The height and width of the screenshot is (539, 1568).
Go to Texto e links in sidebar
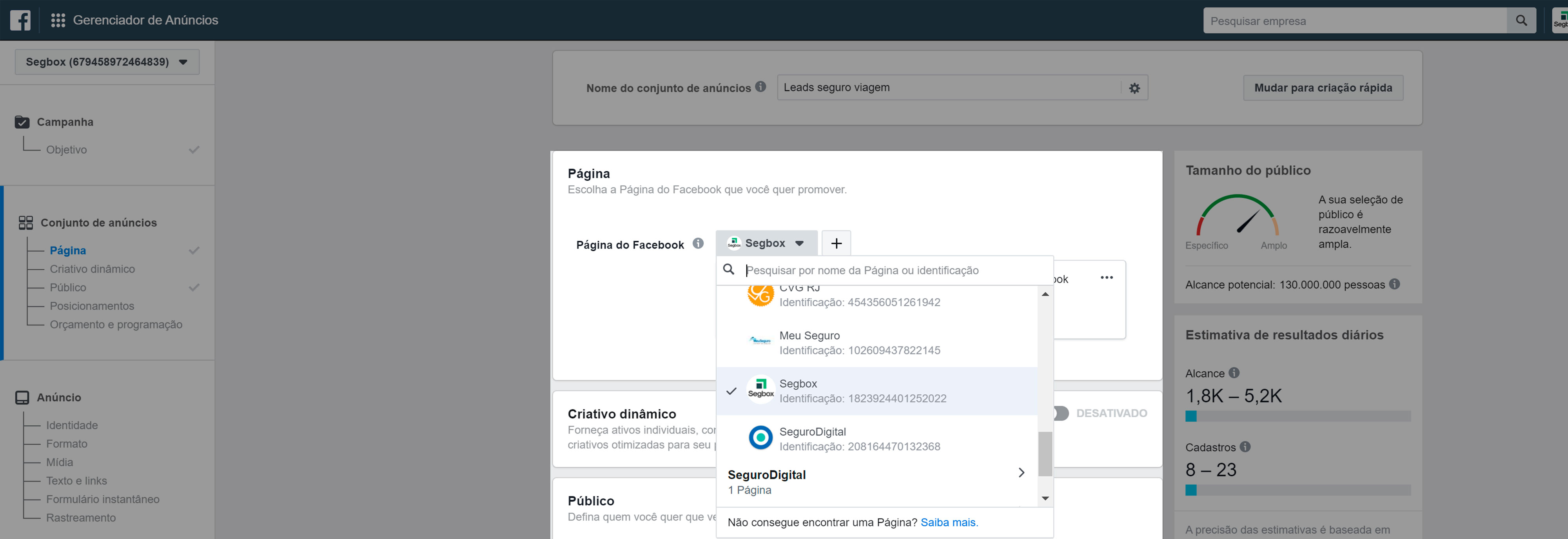(77, 481)
